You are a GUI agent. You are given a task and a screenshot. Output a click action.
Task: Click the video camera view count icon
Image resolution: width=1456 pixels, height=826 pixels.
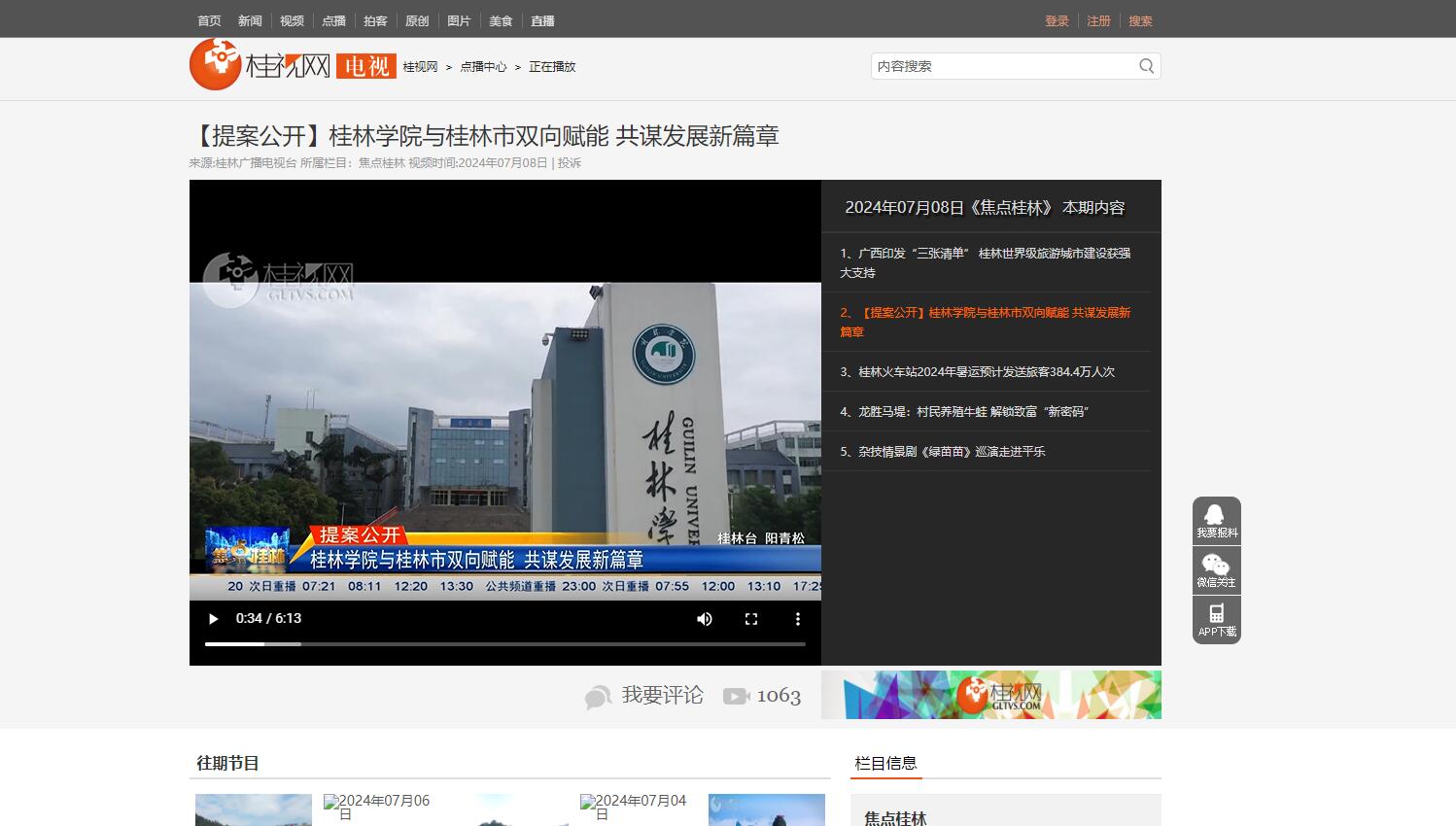click(736, 696)
